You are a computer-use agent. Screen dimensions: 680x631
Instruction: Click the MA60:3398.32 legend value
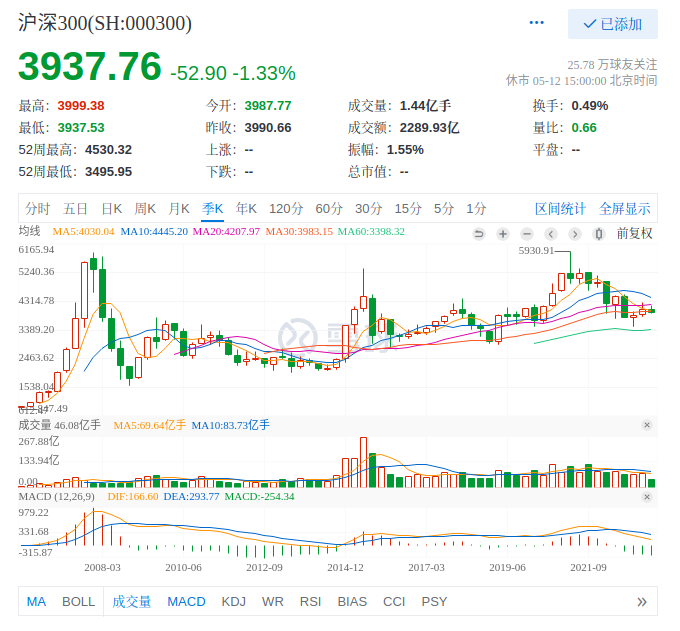pyautogui.click(x=371, y=232)
